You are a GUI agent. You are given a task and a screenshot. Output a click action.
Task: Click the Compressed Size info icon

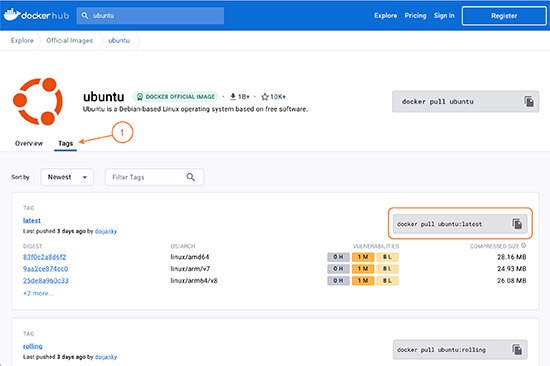point(524,246)
